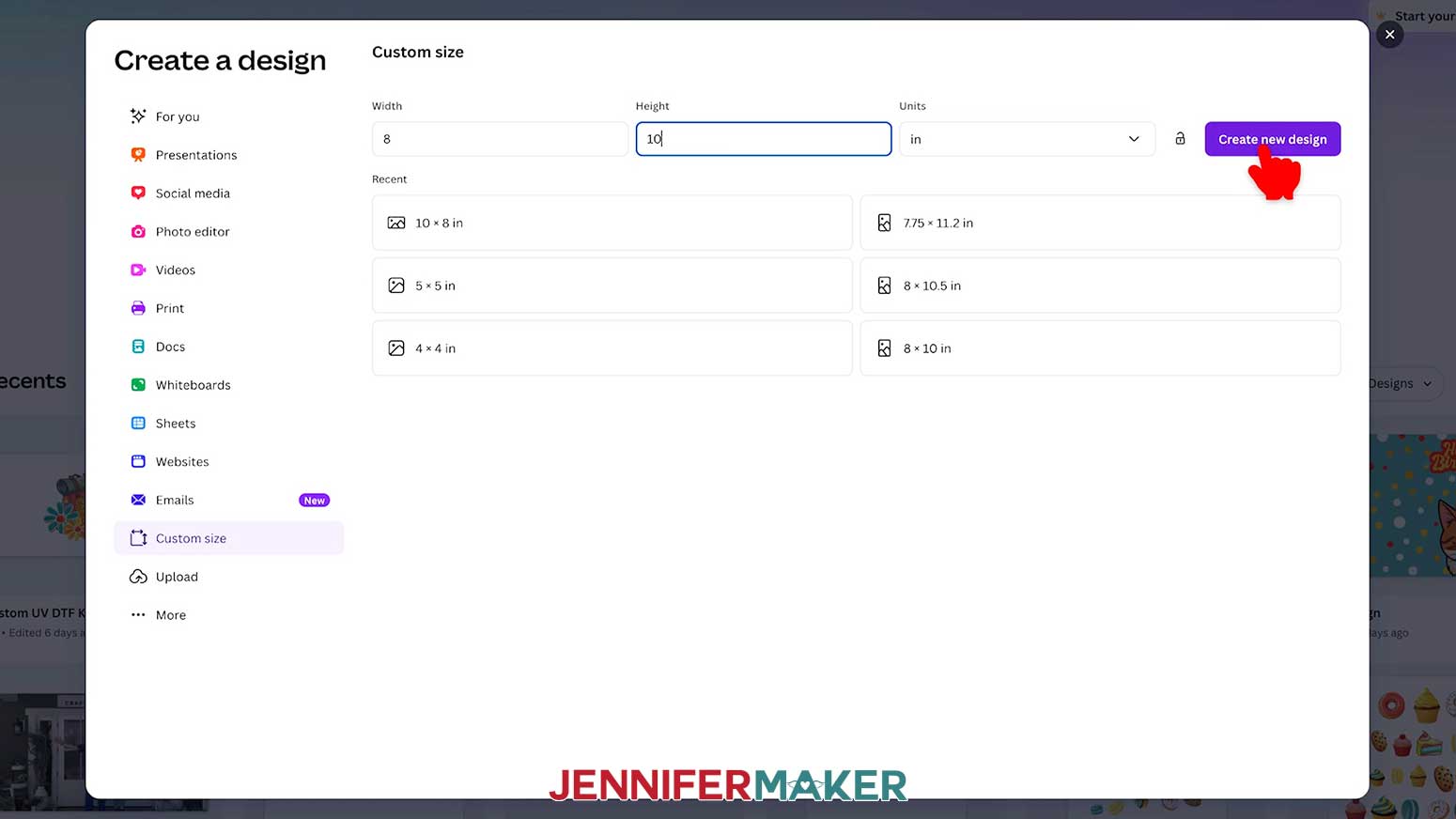Click the portrait icon beside 8 × 10.5 in
Viewport: 1456px width, 819px height.
coord(884,286)
